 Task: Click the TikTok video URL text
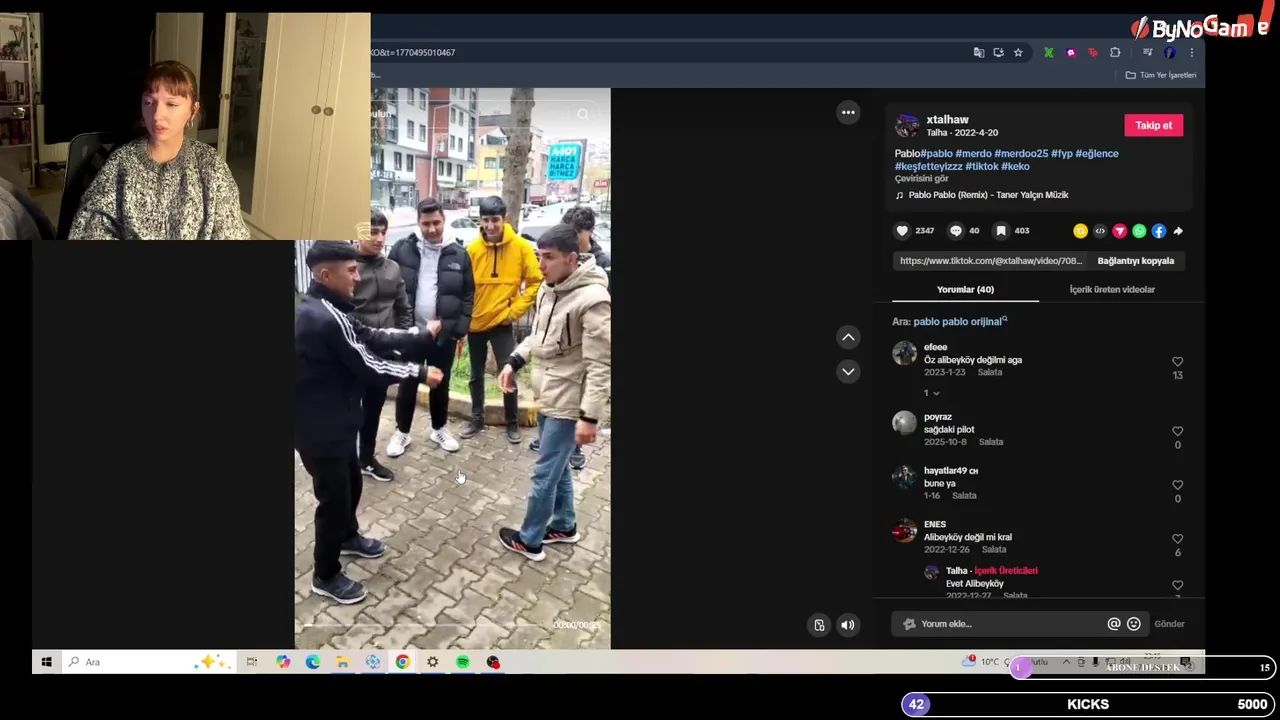[x=991, y=261]
